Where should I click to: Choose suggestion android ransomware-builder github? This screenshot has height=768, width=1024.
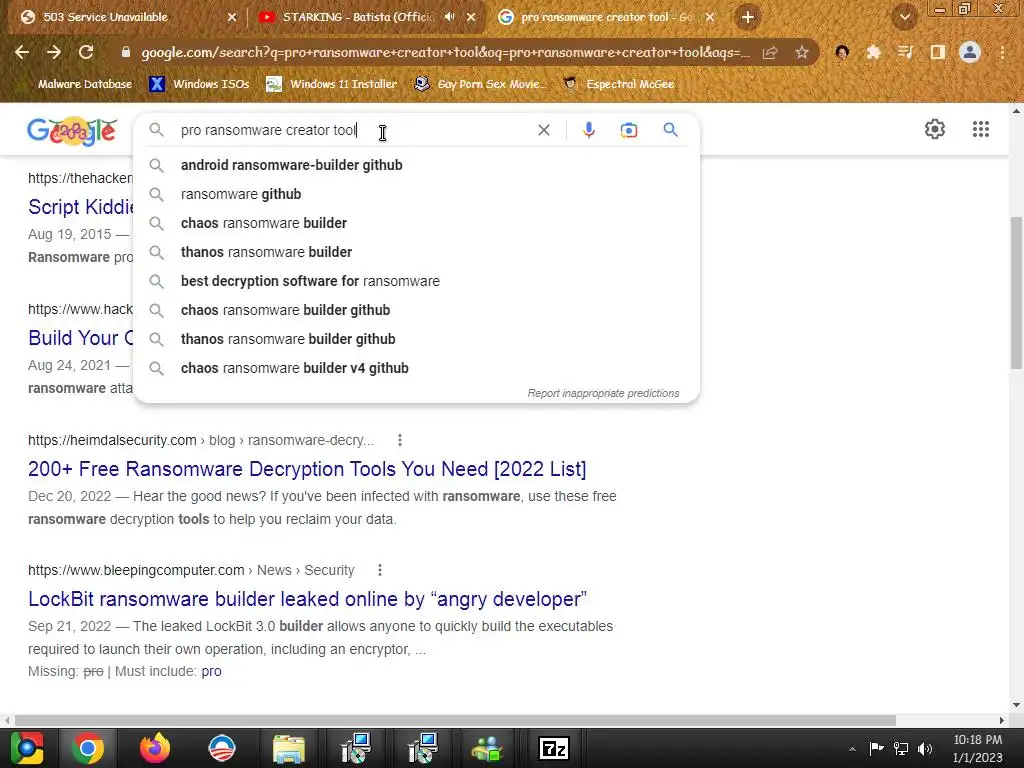pos(417,165)
